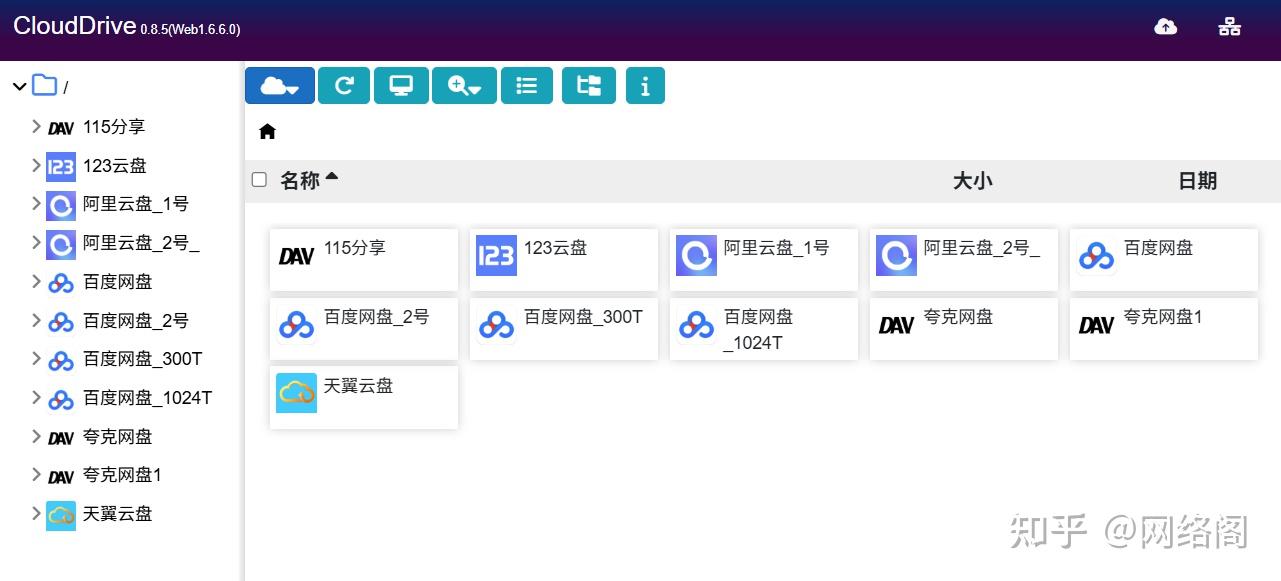
Task: Refresh the current file listing
Action: [343, 86]
